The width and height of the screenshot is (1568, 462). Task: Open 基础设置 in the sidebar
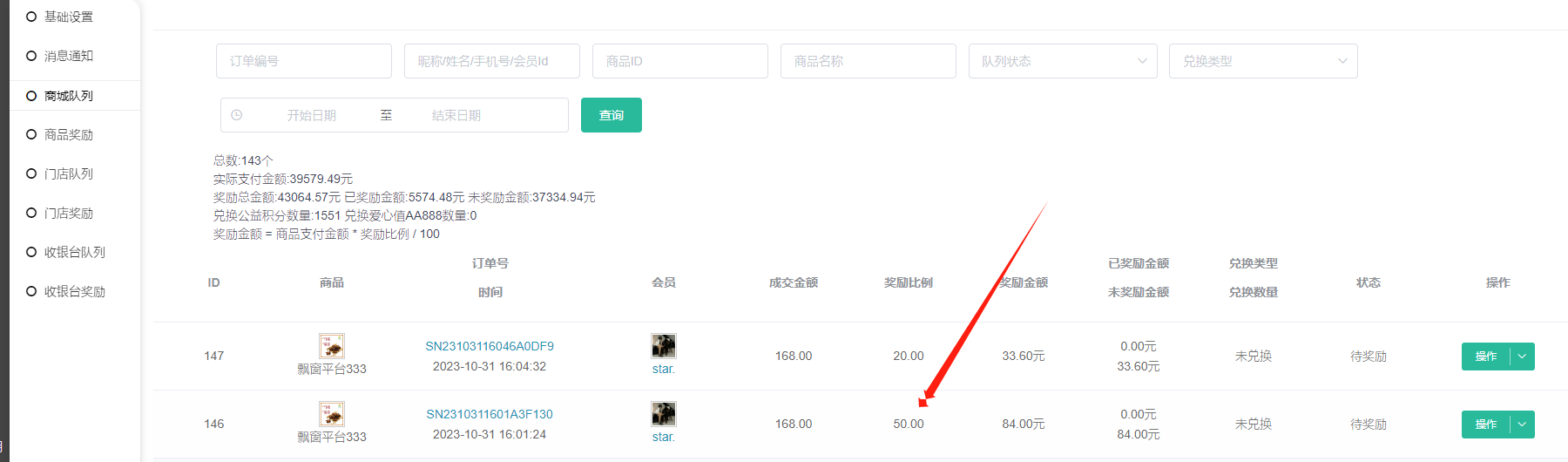(69, 17)
